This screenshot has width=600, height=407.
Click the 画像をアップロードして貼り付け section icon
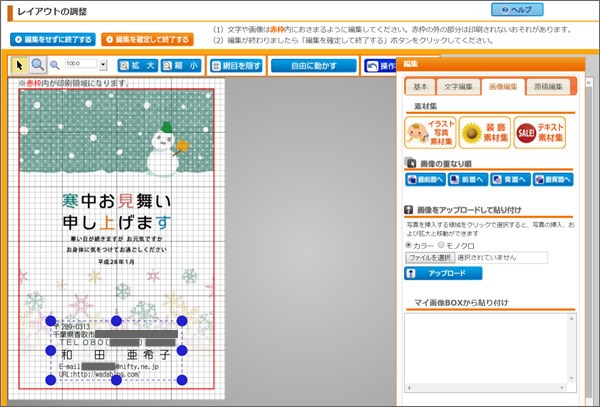409,210
